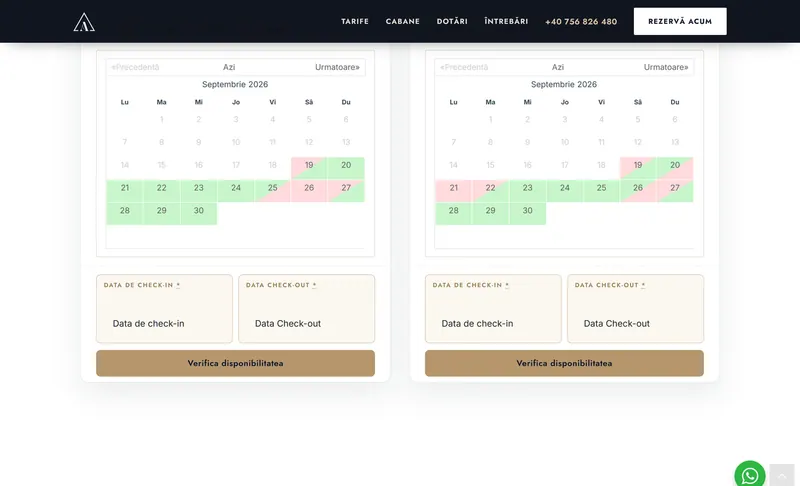This screenshot has width=800, height=486.
Task: Select day 27 in right calendar
Action: tap(675, 191)
